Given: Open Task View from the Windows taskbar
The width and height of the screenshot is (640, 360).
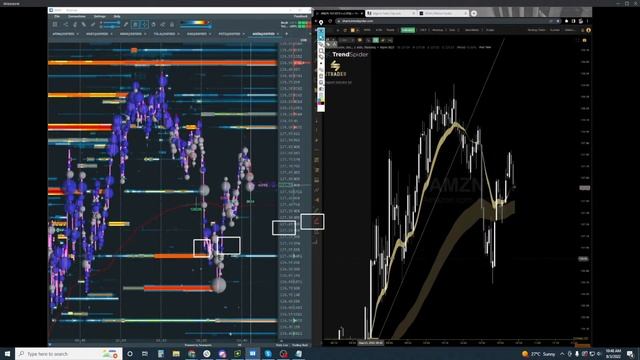Looking at the screenshot, I should tap(145, 353).
